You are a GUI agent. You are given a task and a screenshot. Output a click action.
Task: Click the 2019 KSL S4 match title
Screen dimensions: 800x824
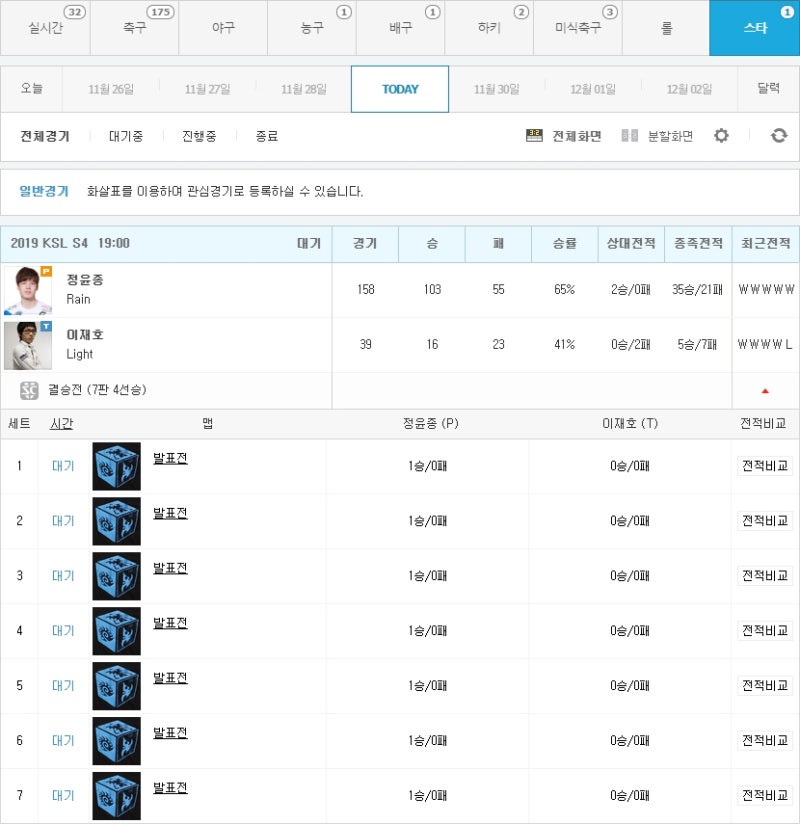click(49, 243)
